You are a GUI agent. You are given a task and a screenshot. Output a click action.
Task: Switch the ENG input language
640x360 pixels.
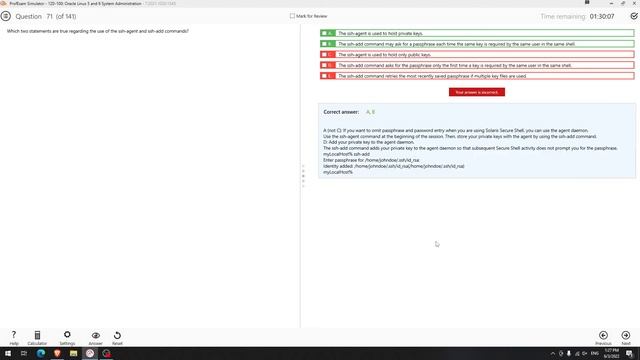click(x=595, y=353)
